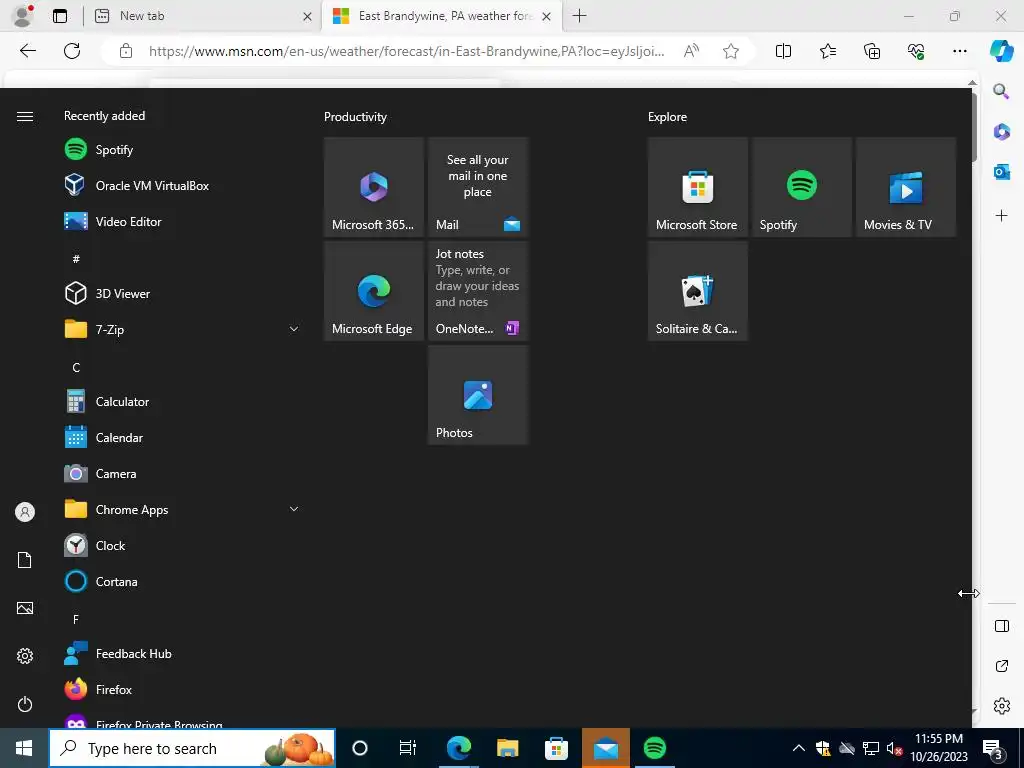Open the Mail live tile
Image resolution: width=1024 pixels, height=768 pixels.
click(x=477, y=187)
